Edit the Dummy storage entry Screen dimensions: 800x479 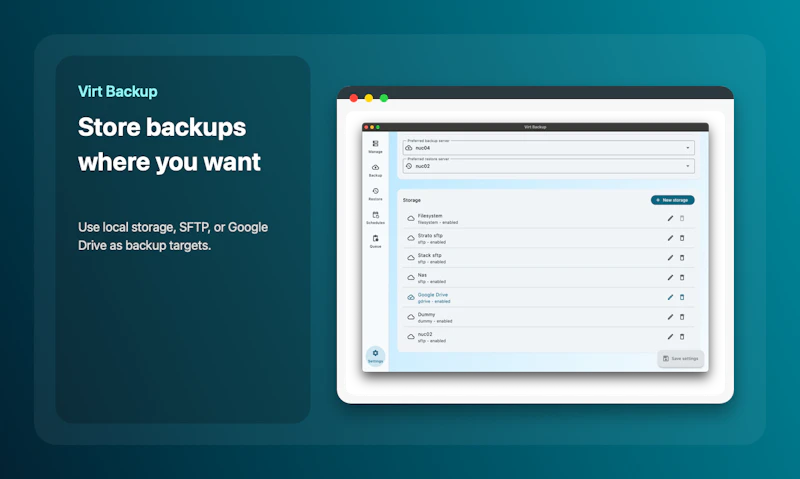670,317
